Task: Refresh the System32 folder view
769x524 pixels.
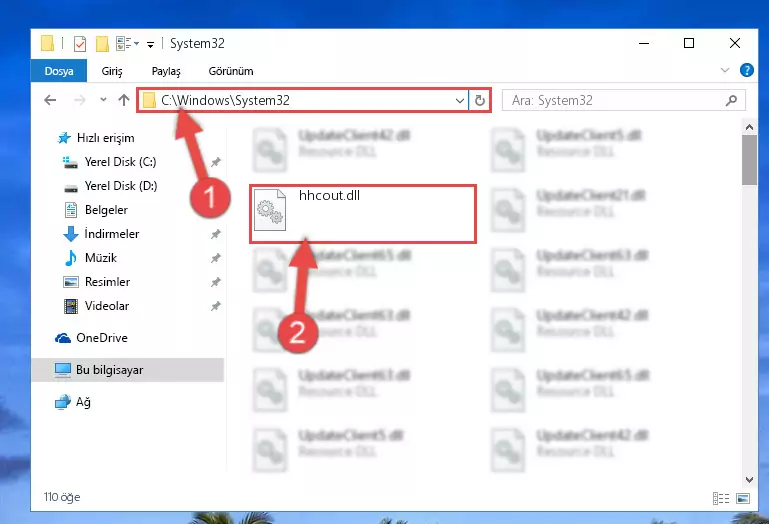Action: click(480, 101)
